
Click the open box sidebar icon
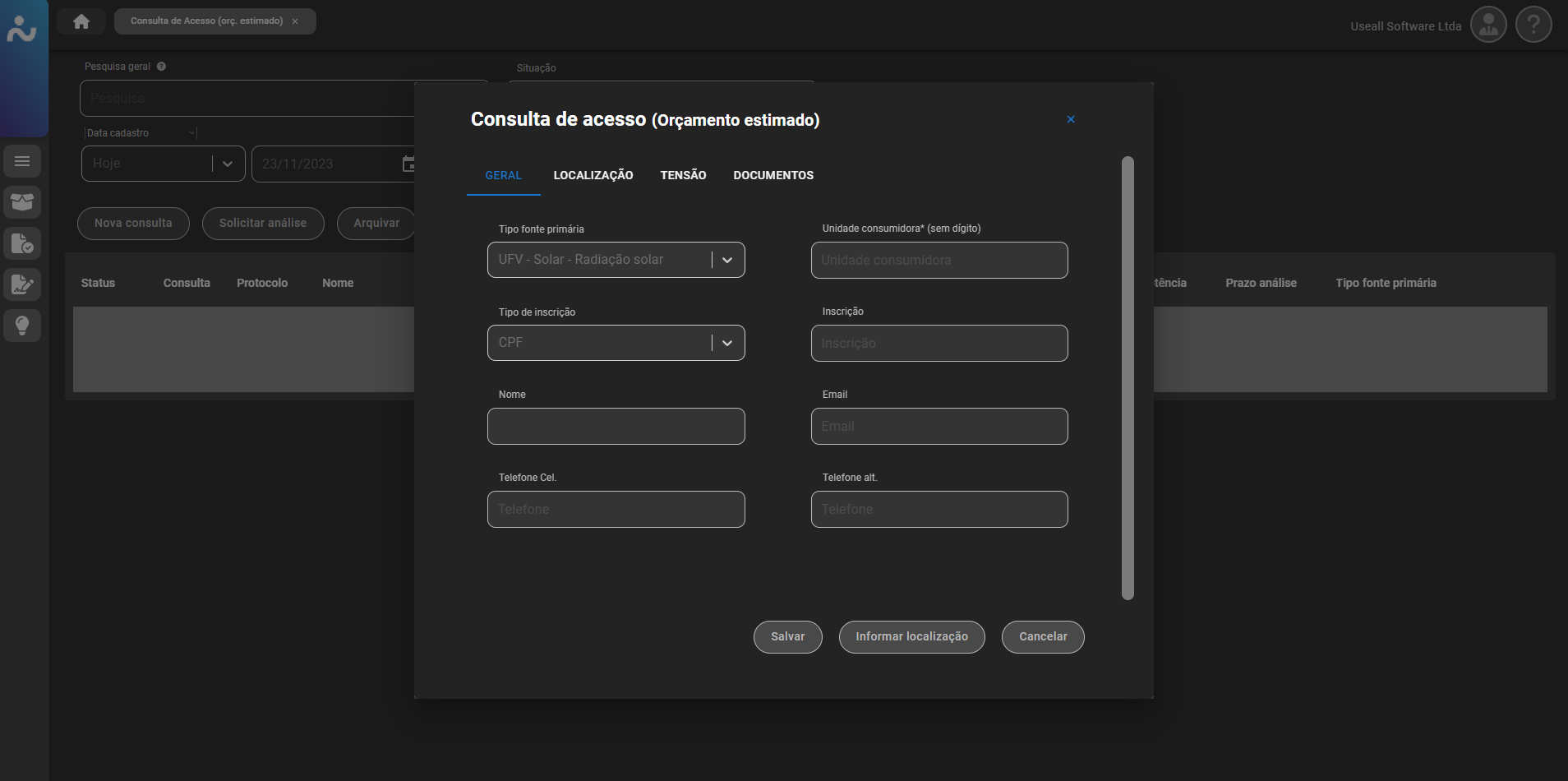(x=22, y=202)
